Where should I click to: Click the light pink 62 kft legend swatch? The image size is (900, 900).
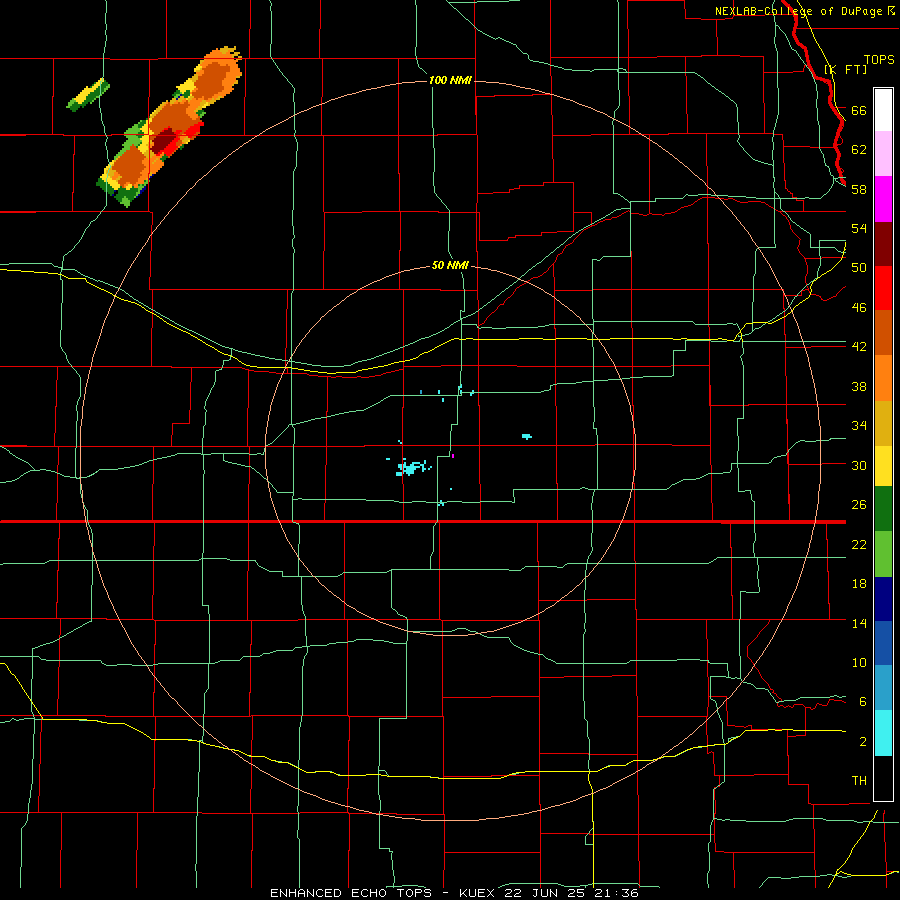tap(883, 154)
